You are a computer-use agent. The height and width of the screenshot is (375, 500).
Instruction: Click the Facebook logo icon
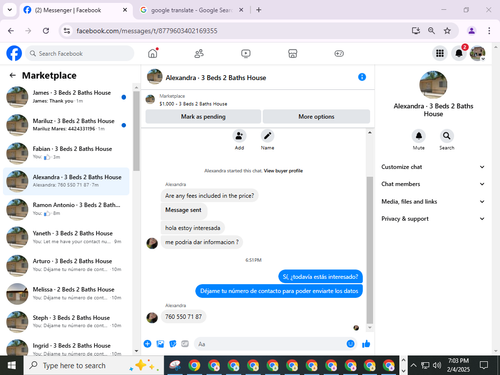(14, 53)
